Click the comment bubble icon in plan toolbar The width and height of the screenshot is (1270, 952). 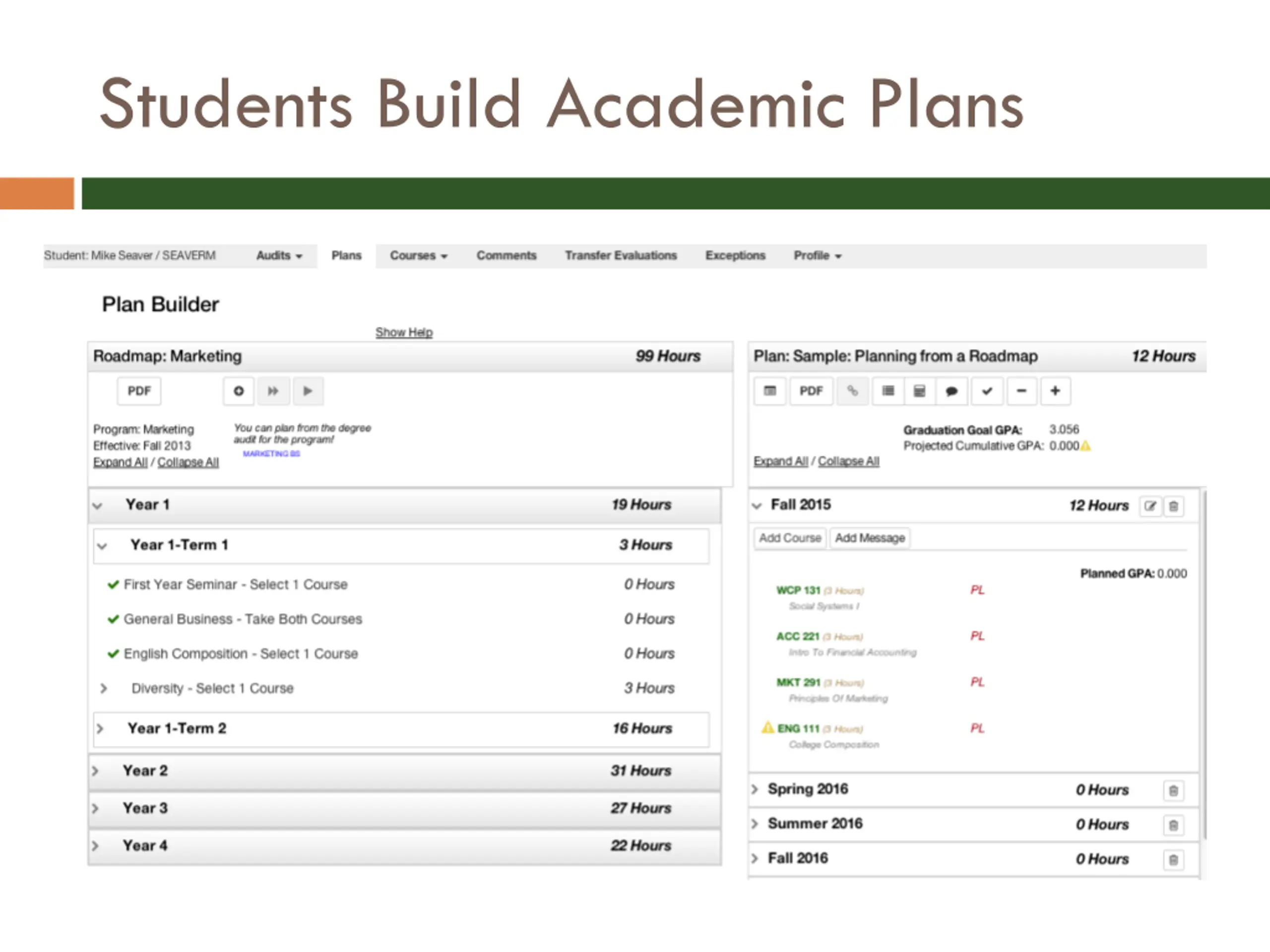[x=952, y=391]
